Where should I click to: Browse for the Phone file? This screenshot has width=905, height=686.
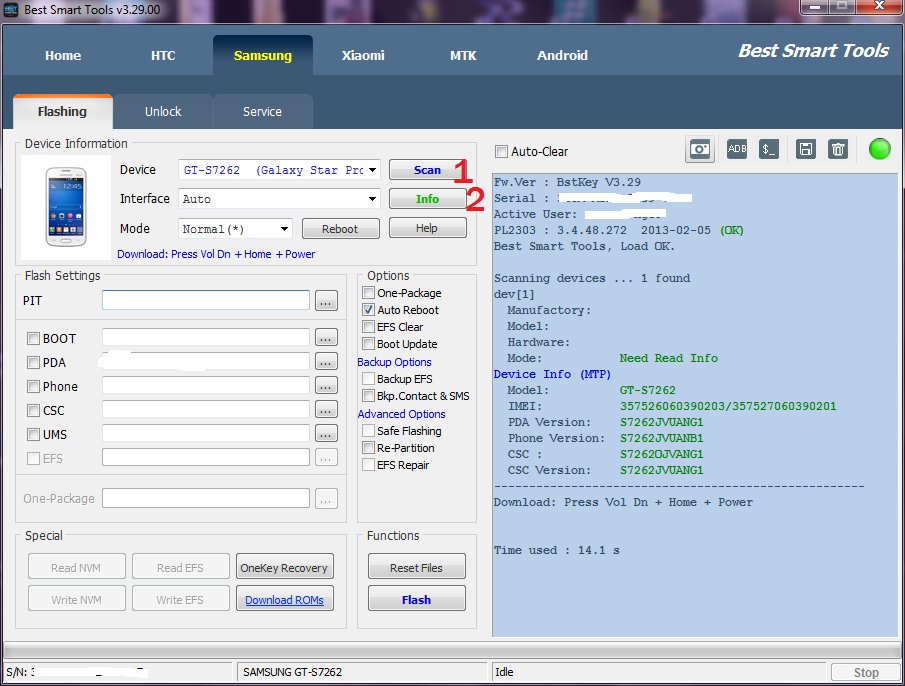(x=326, y=386)
